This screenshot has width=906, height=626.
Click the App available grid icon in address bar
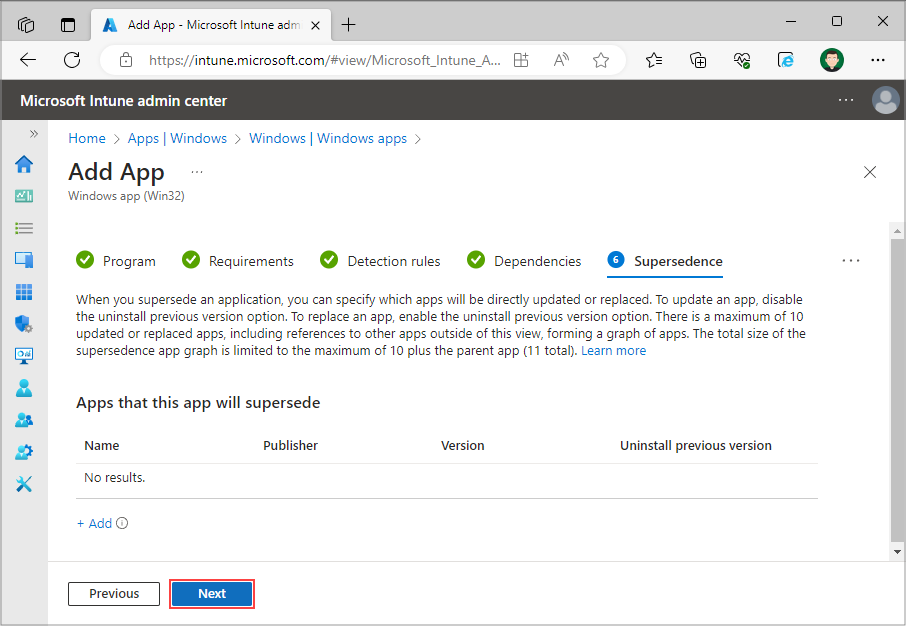point(521,60)
